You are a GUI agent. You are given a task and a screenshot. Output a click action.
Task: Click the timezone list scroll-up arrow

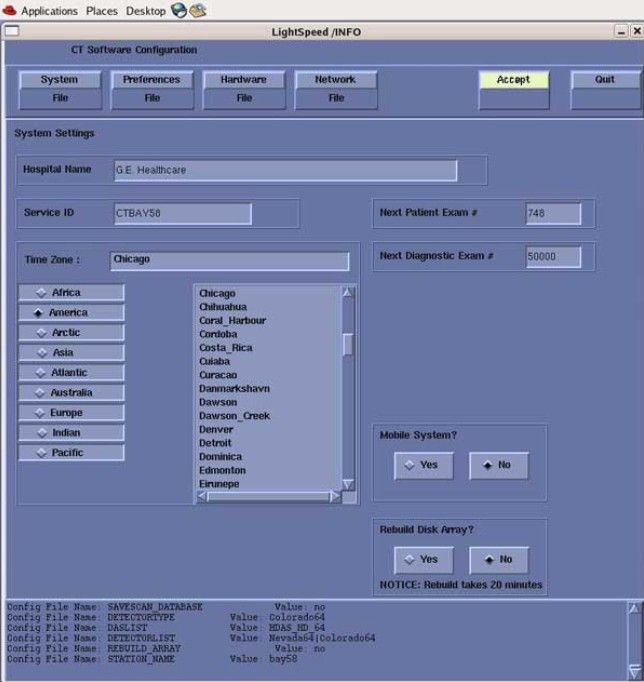click(348, 293)
